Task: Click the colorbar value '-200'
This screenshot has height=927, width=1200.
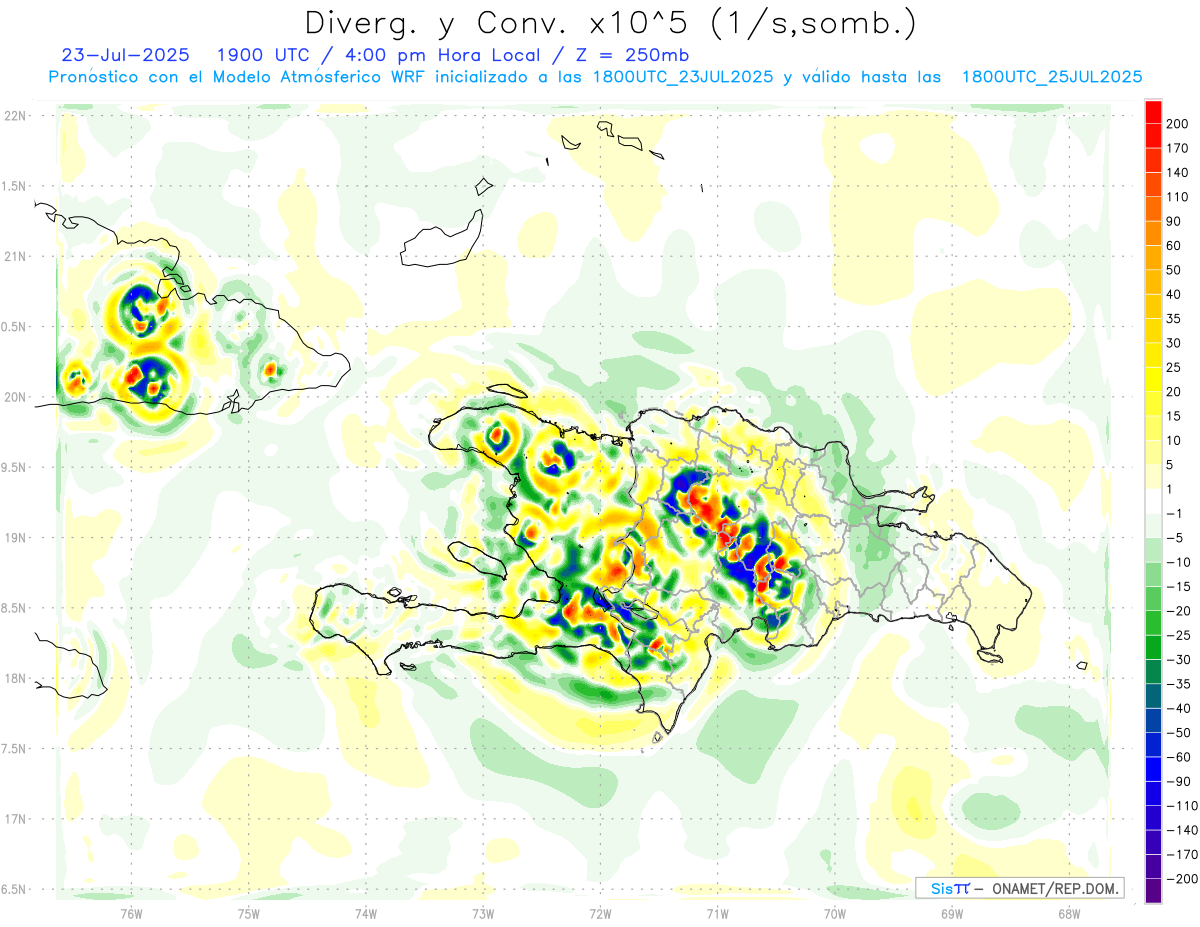Action: [1181, 879]
